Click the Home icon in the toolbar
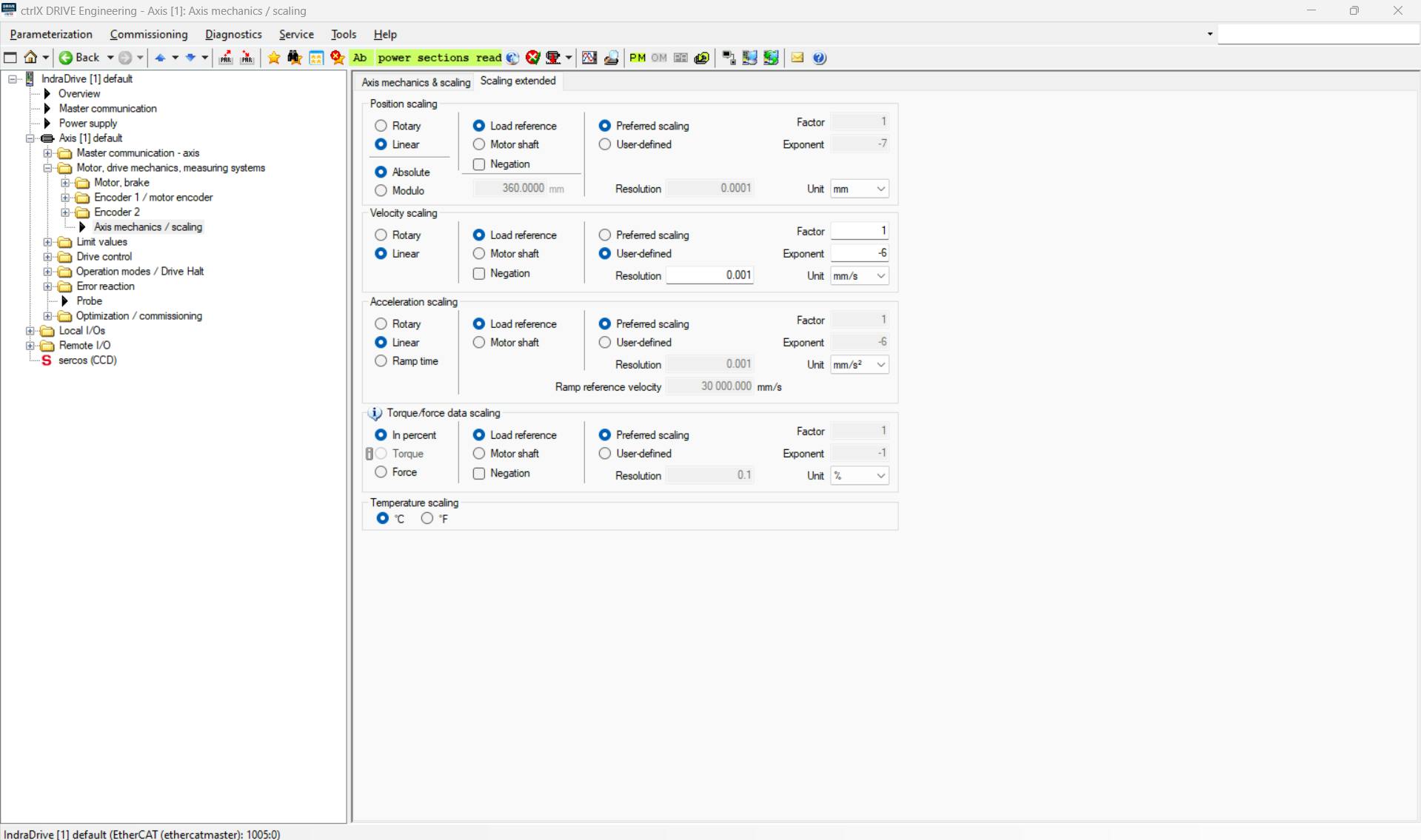The width and height of the screenshot is (1421, 840). (x=30, y=58)
